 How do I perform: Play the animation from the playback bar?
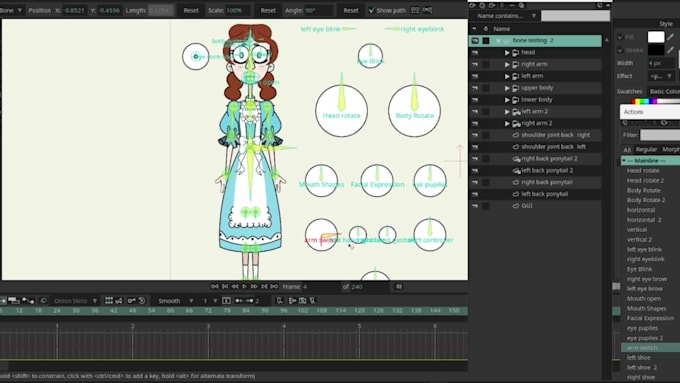click(245, 286)
